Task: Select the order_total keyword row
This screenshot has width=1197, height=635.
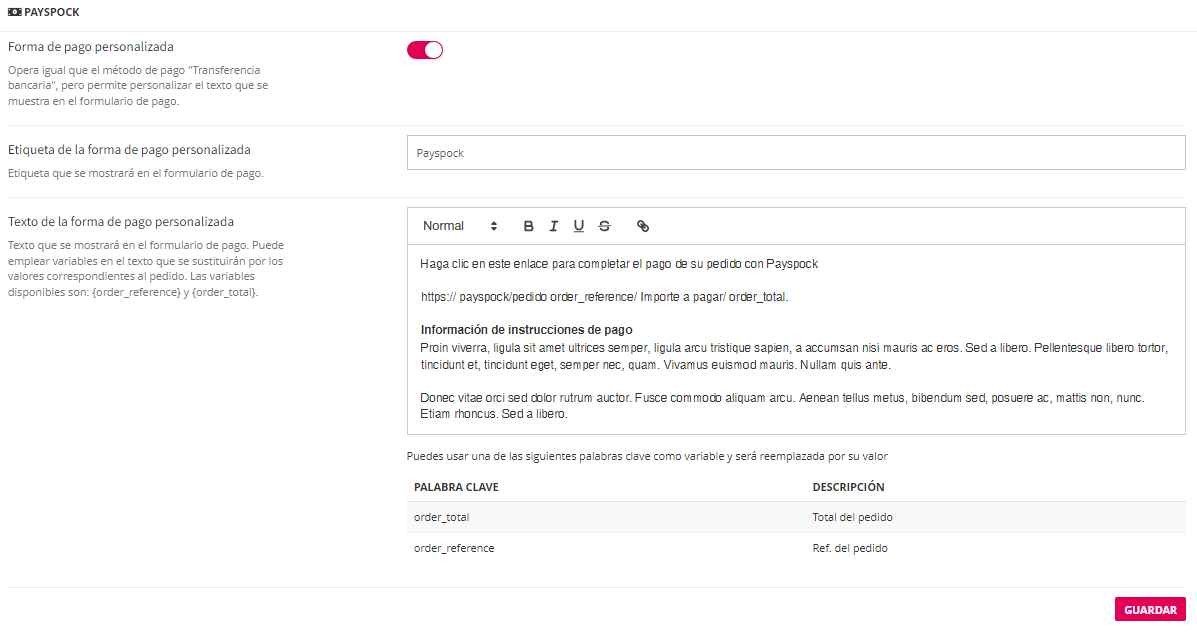Action: pyautogui.click(x=441, y=517)
